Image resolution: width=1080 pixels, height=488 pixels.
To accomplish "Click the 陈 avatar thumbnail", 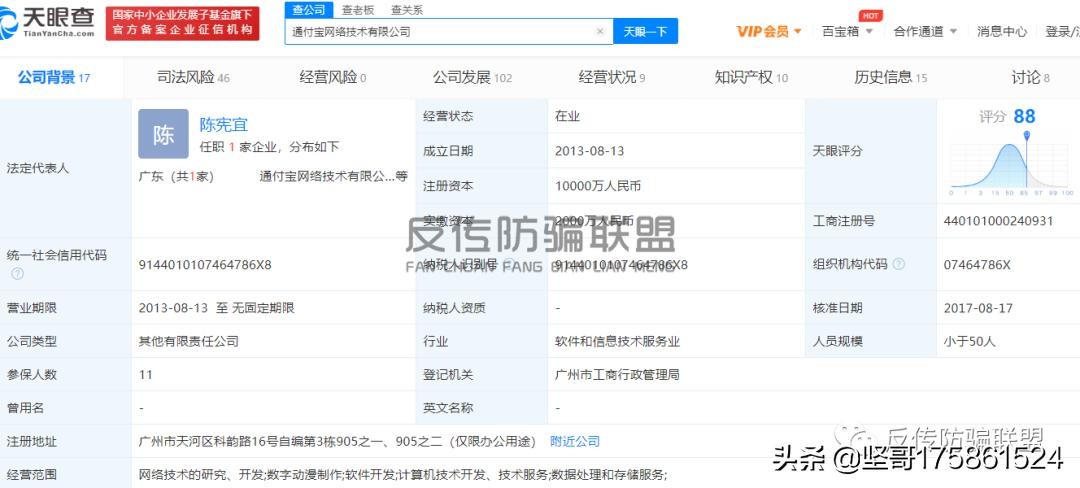I will point(163,134).
